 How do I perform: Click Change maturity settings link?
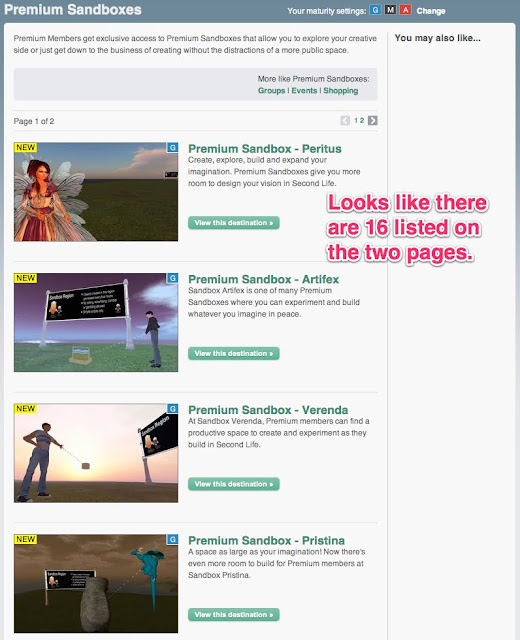(431, 11)
